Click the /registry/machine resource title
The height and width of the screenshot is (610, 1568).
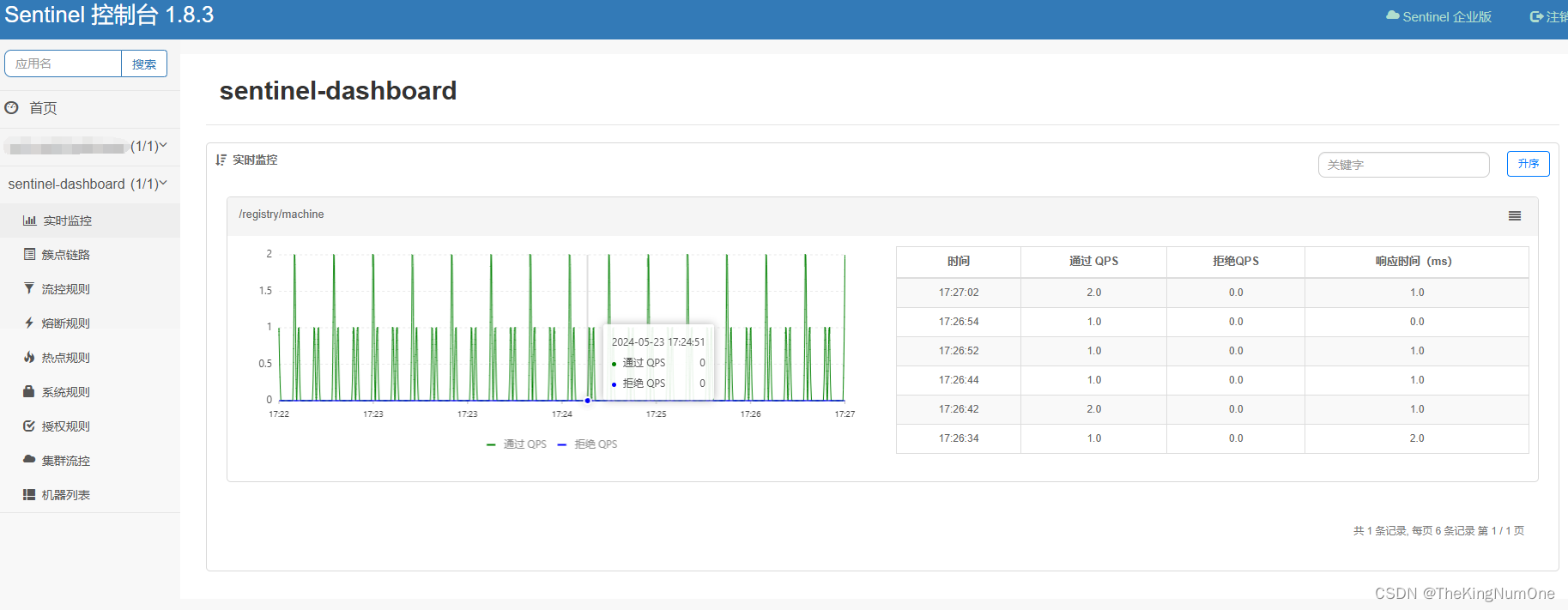point(282,214)
